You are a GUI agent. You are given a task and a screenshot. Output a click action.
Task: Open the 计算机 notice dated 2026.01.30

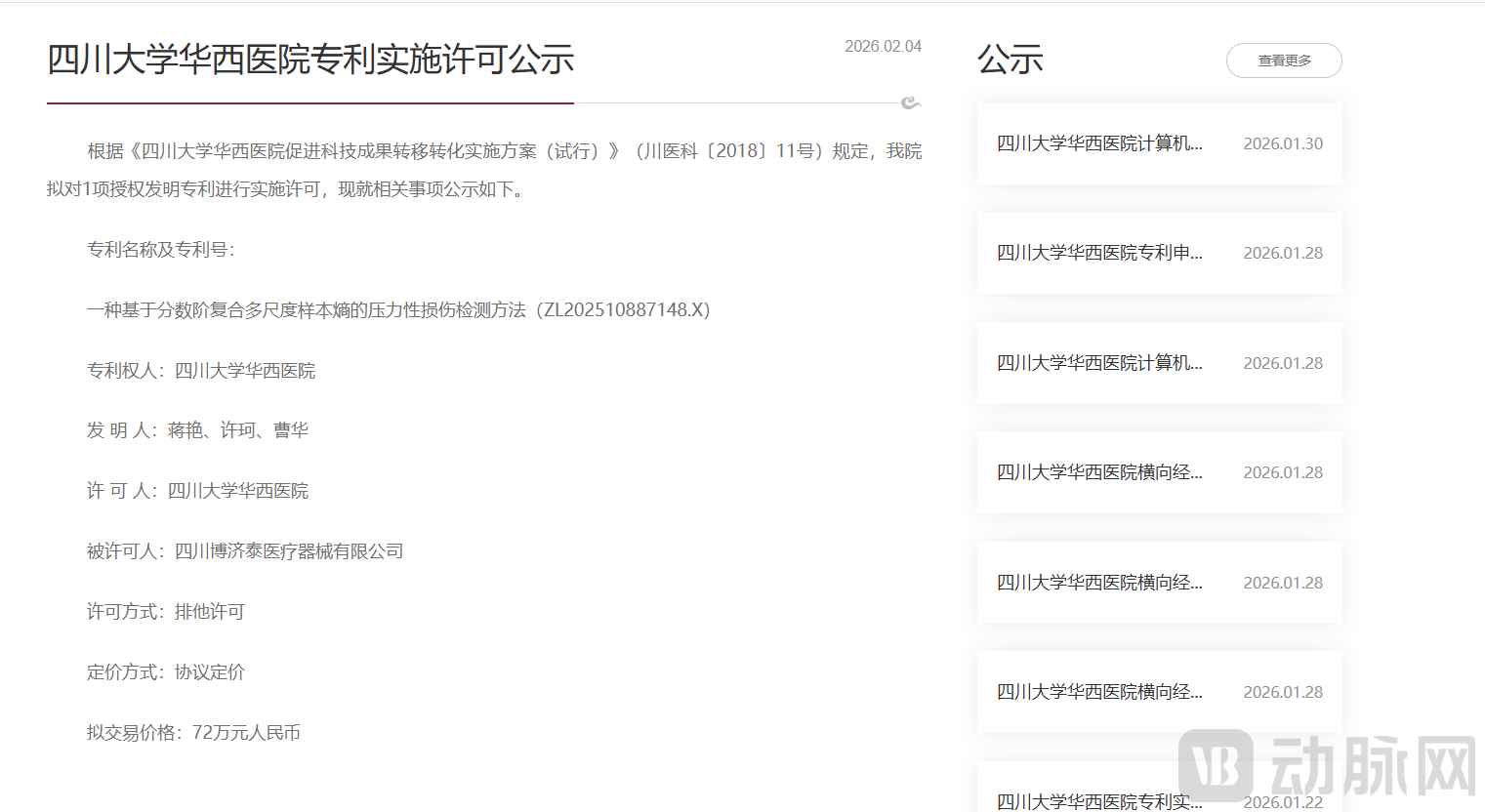click(x=1099, y=143)
